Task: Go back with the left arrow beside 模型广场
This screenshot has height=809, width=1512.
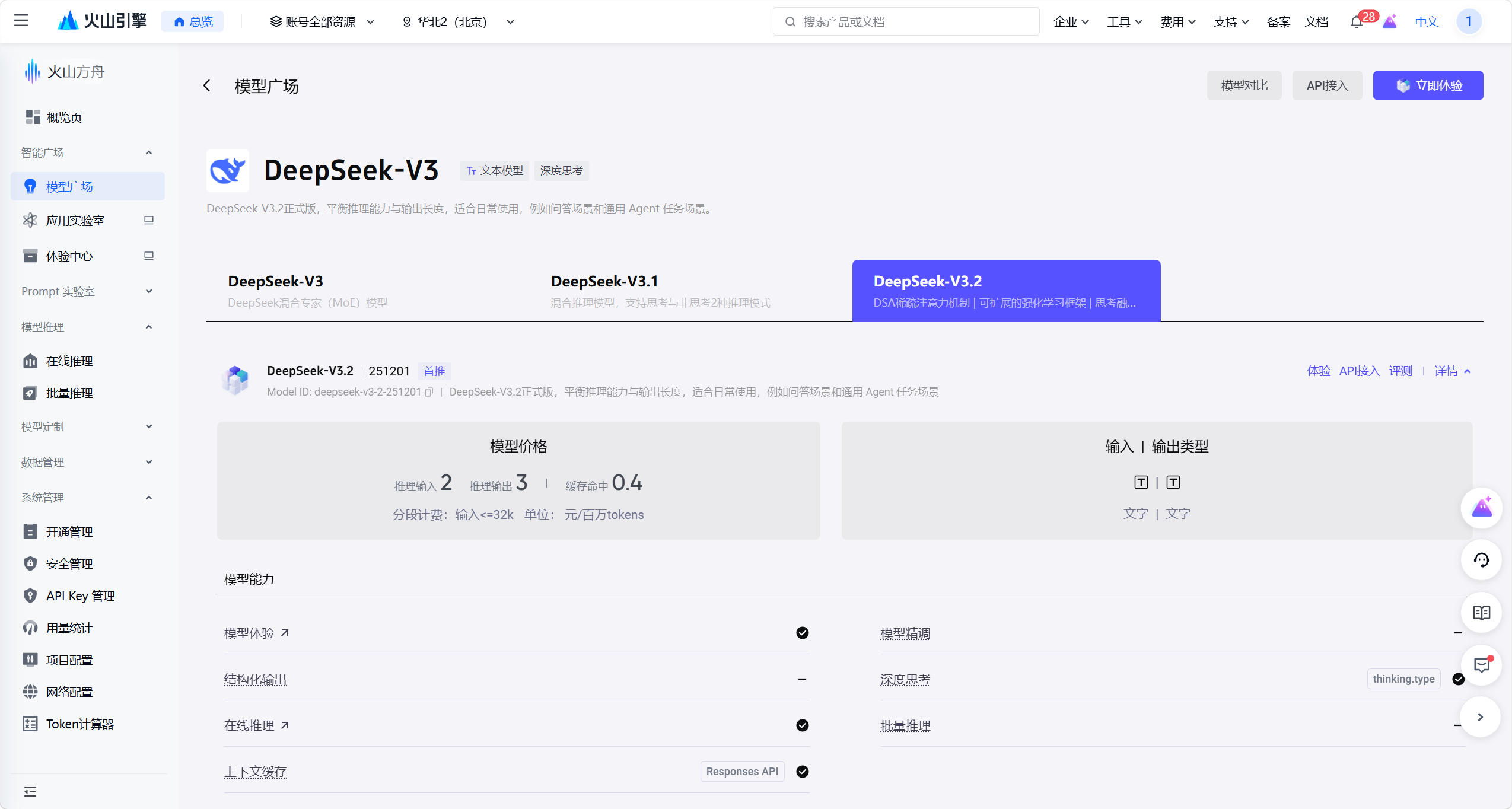Action: pyautogui.click(x=207, y=86)
